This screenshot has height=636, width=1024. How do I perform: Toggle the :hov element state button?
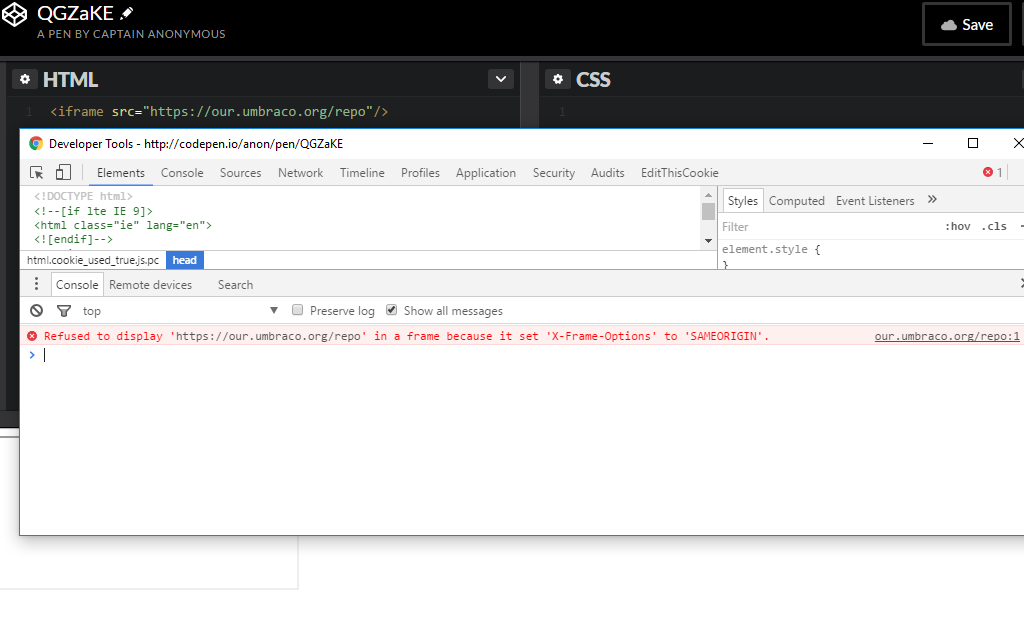pyautogui.click(x=957, y=227)
